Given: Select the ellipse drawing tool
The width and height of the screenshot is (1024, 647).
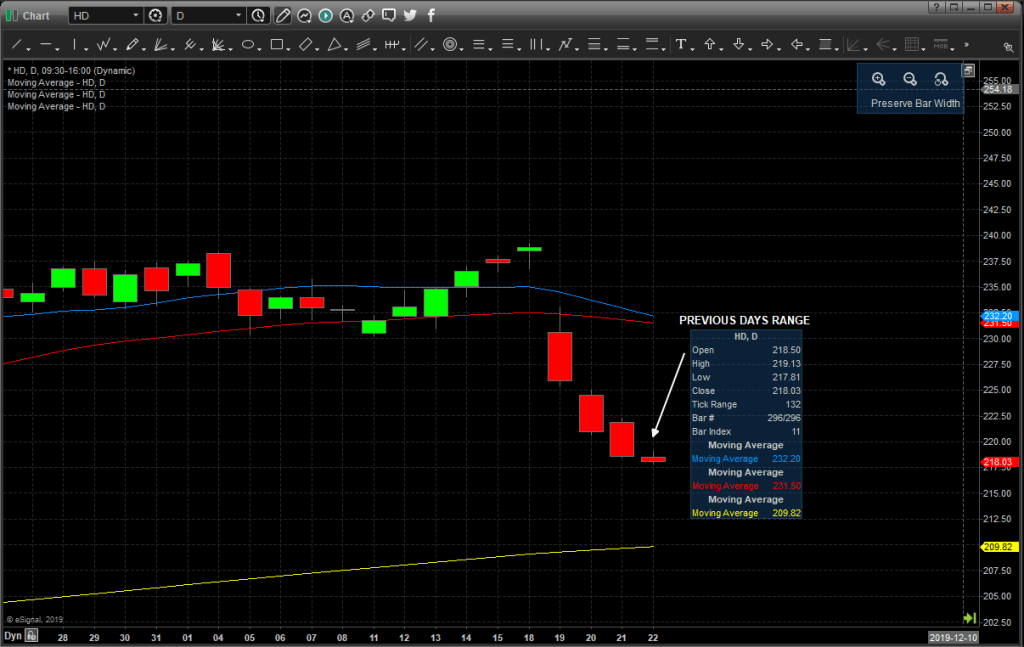Looking at the screenshot, I should tap(248, 45).
